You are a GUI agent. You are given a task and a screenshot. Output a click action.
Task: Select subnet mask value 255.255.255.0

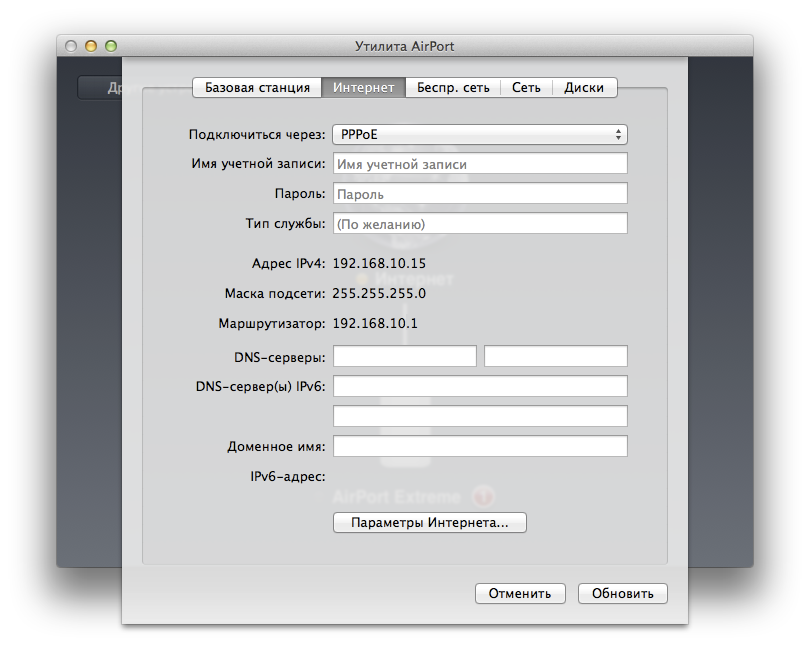point(379,293)
